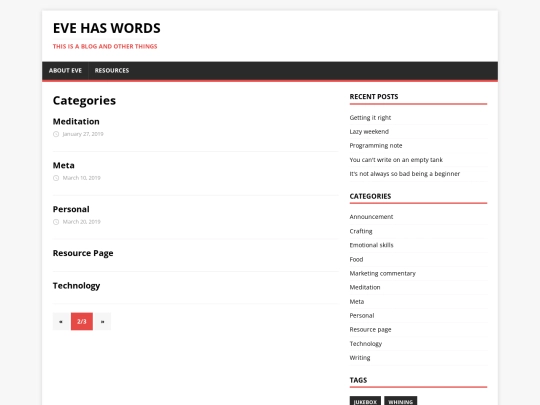Image resolution: width=540 pixels, height=405 pixels.
Task: Click the date March 10, 2019
Action: [81, 178]
